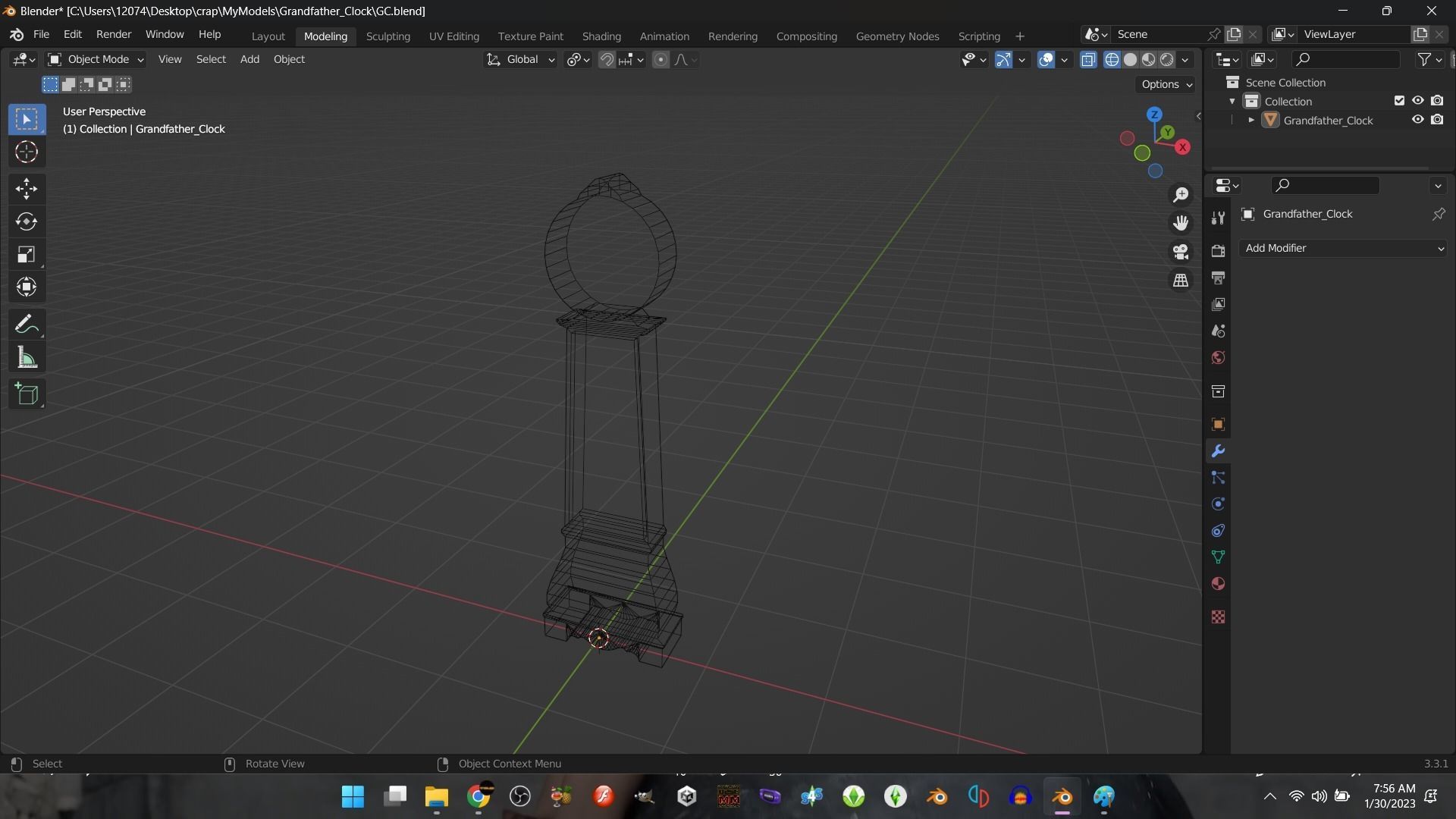Disable Collection in renders camera icon

coord(1437,101)
